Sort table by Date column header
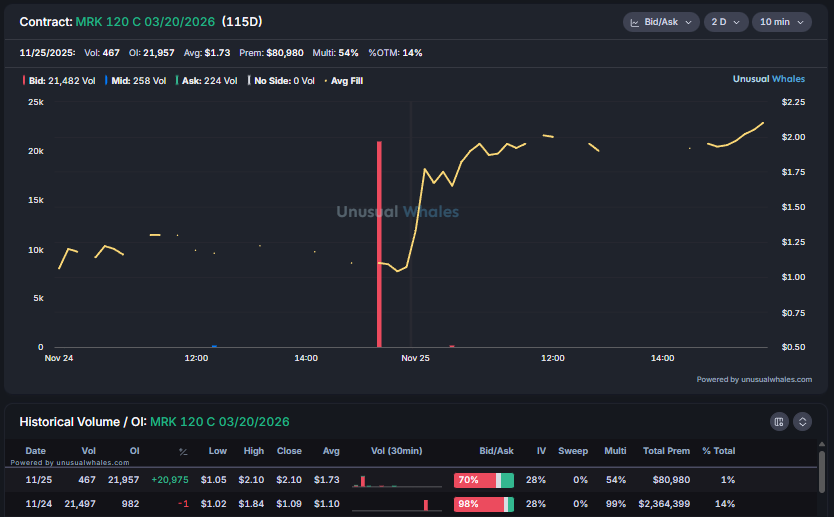 [x=35, y=451]
